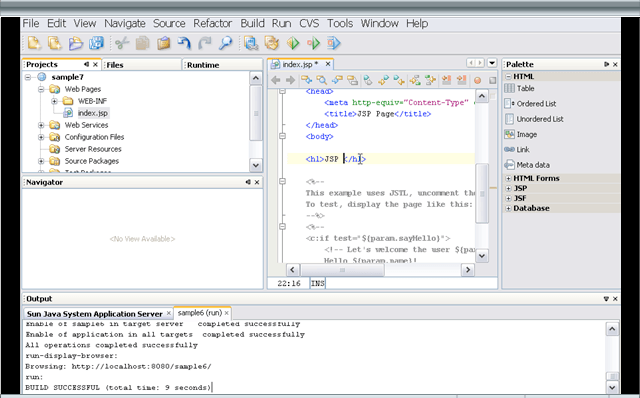Click the Attach Debugger icon
Viewport: 640px width, 398px height.
tap(333, 43)
